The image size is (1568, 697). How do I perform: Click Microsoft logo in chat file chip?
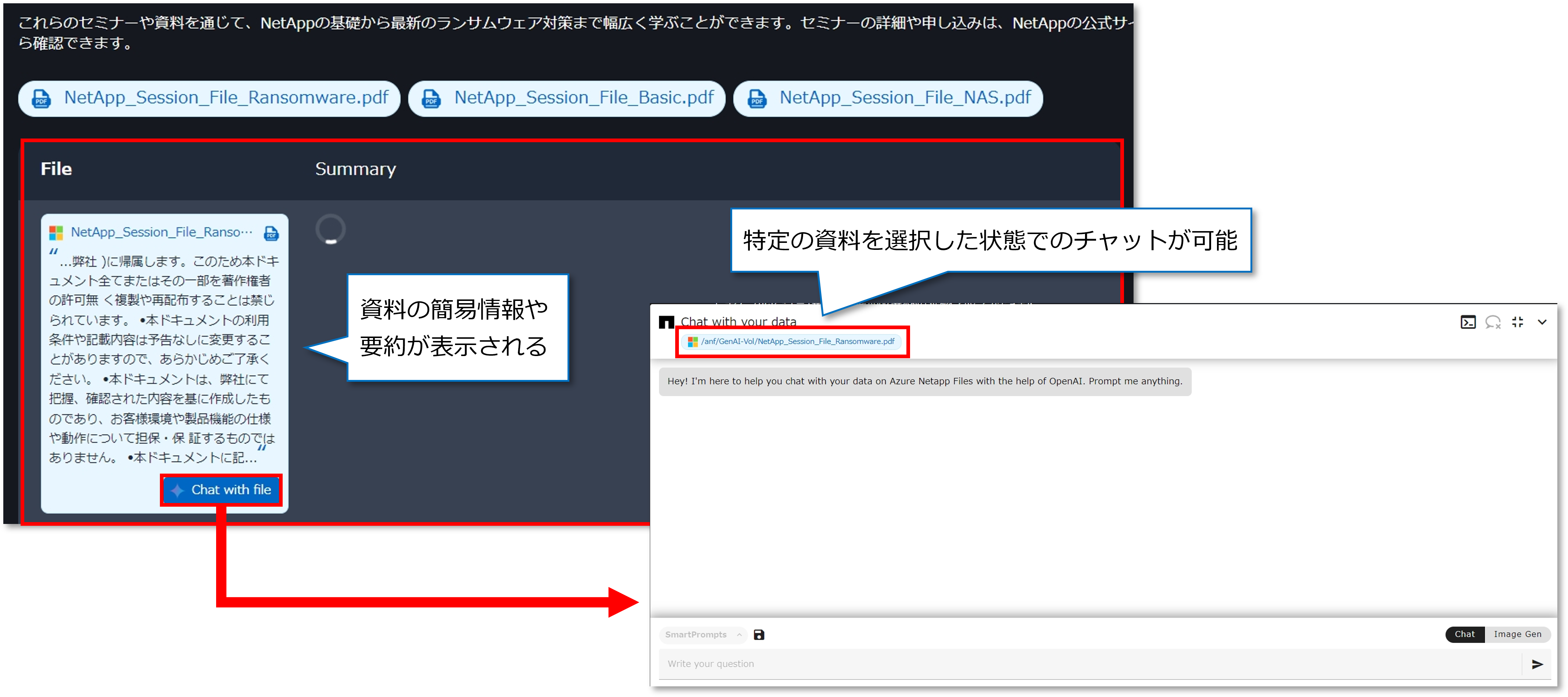(692, 341)
